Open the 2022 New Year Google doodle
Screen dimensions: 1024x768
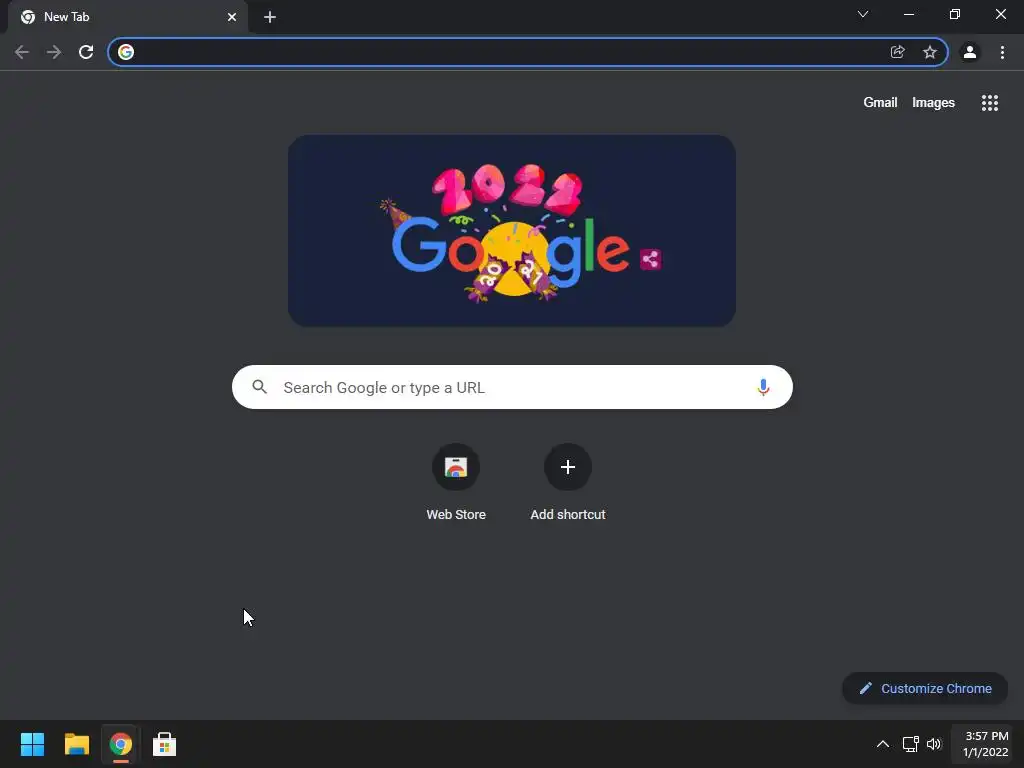[512, 231]
